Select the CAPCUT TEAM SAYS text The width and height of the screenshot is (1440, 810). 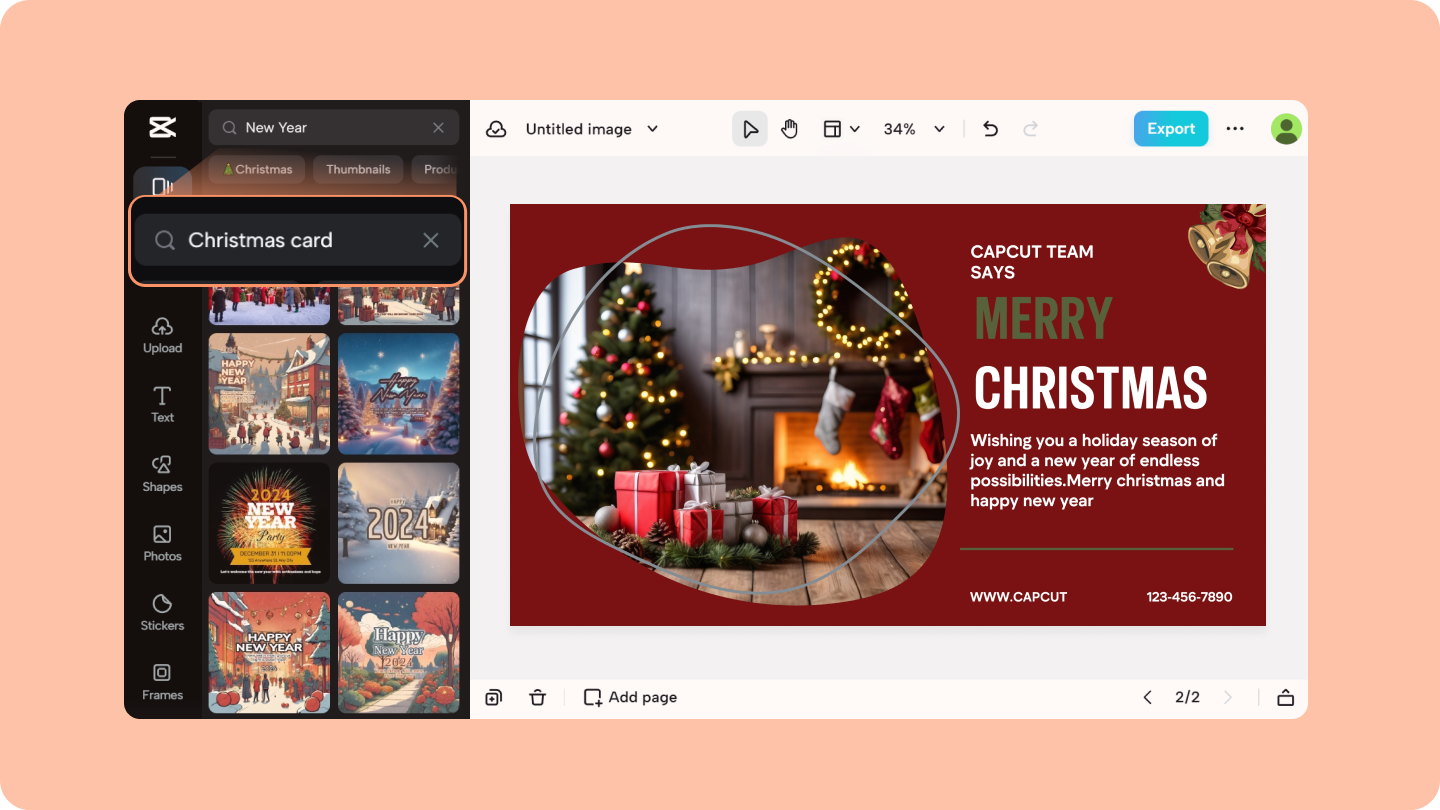click(x=1032, y=262)
